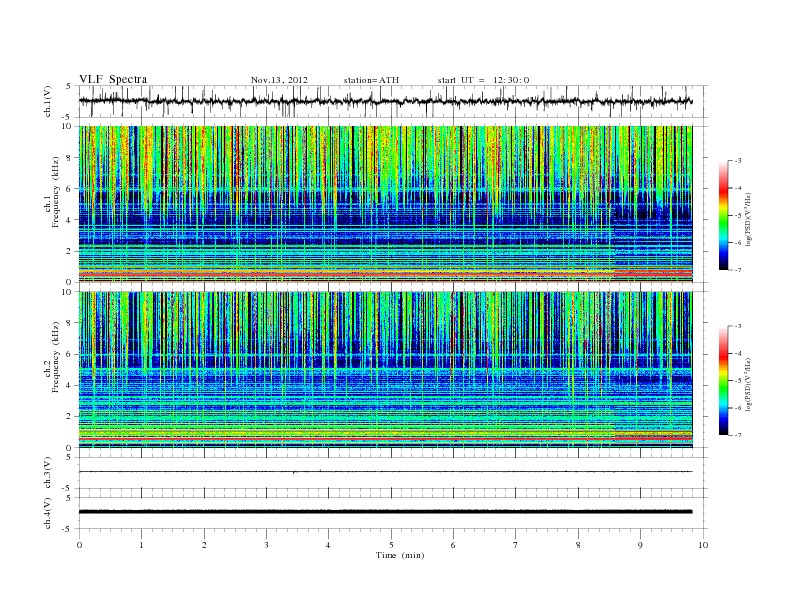Image resolution: width=792 pixels, height=612 pixels.
Task: Click the 'station=ATH' label
Action: (371, 80)
